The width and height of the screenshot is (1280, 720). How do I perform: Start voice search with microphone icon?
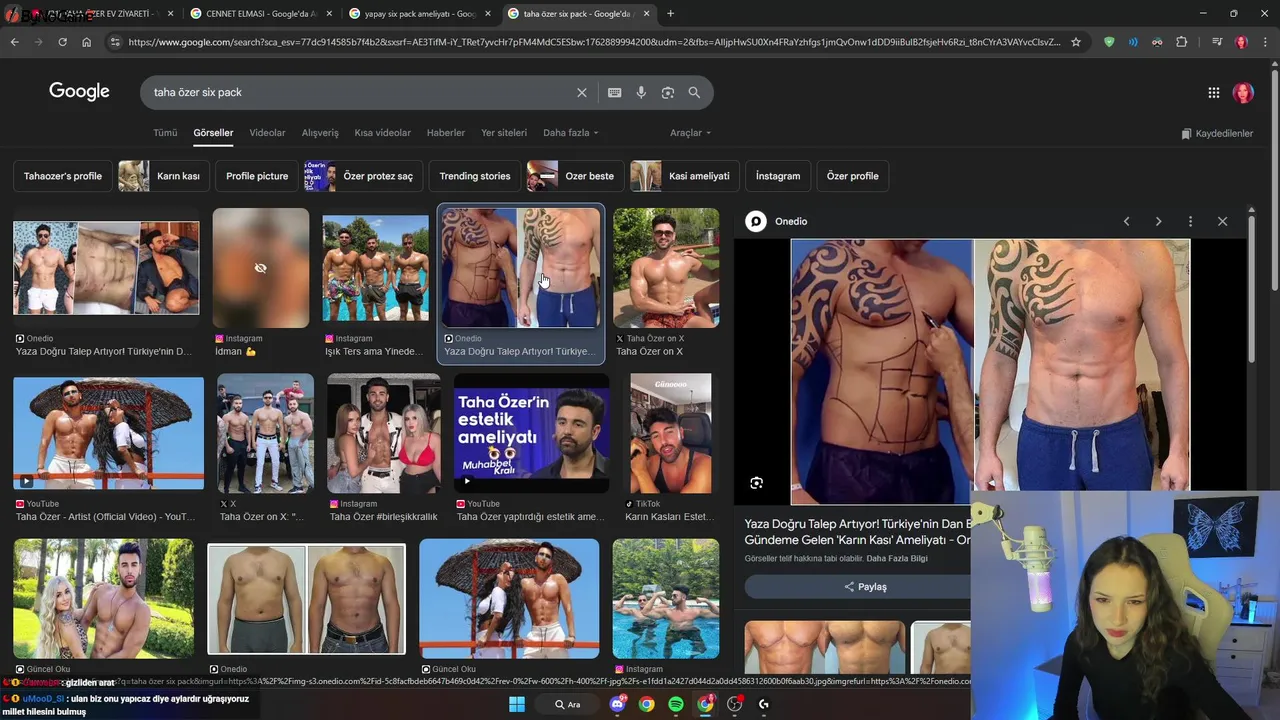(641, 92)
